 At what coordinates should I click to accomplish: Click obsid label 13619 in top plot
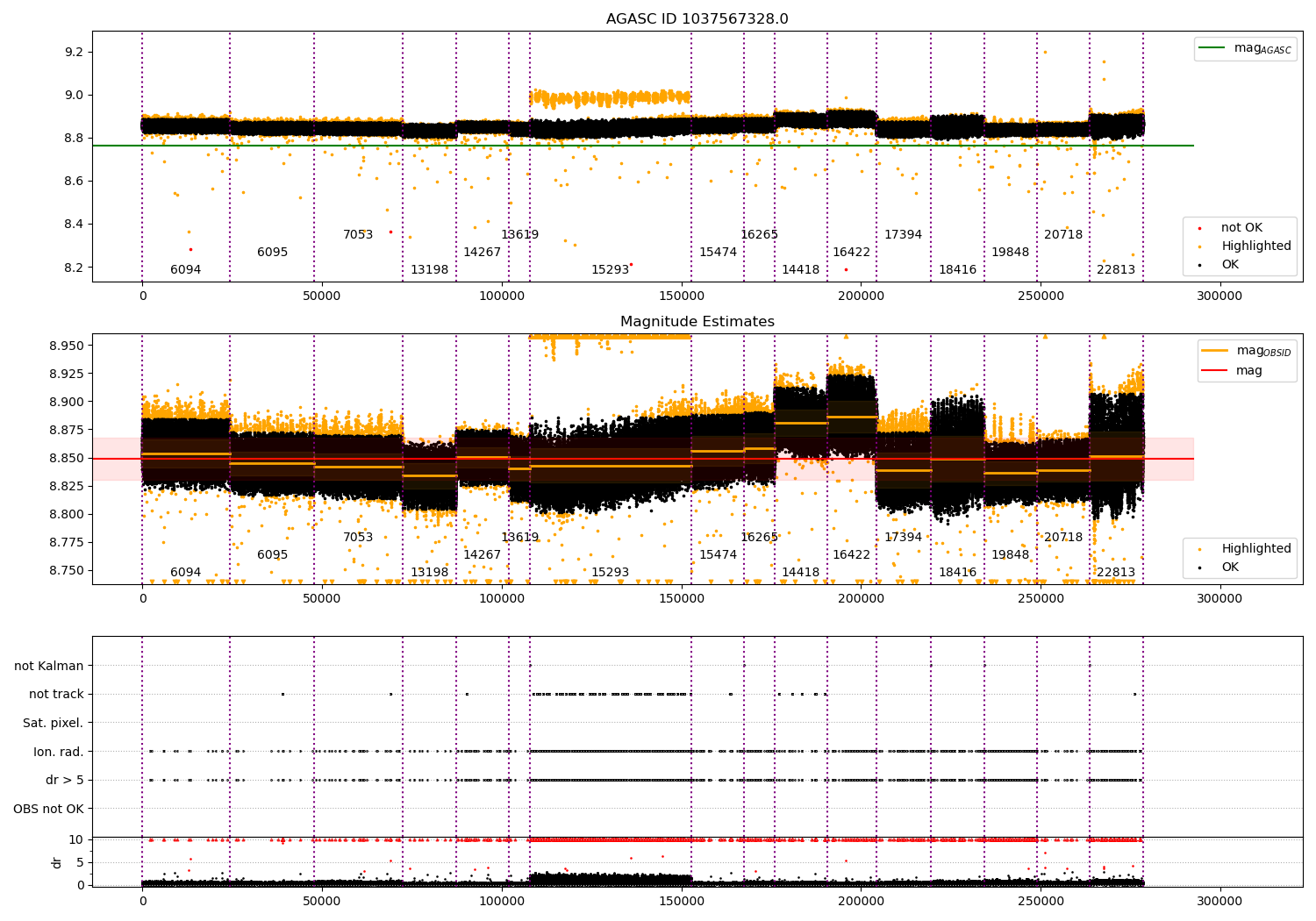point(519,235)
